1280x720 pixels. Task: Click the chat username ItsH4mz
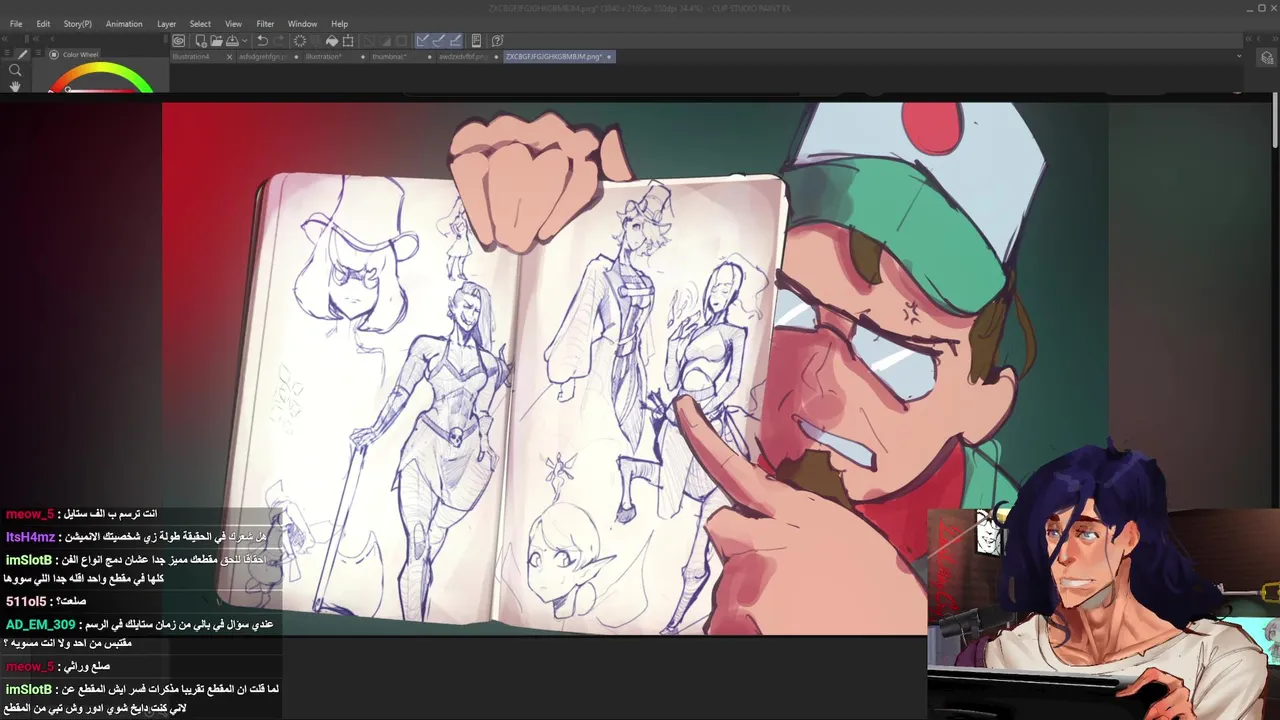pyautogui.click(x=30, y=537)
